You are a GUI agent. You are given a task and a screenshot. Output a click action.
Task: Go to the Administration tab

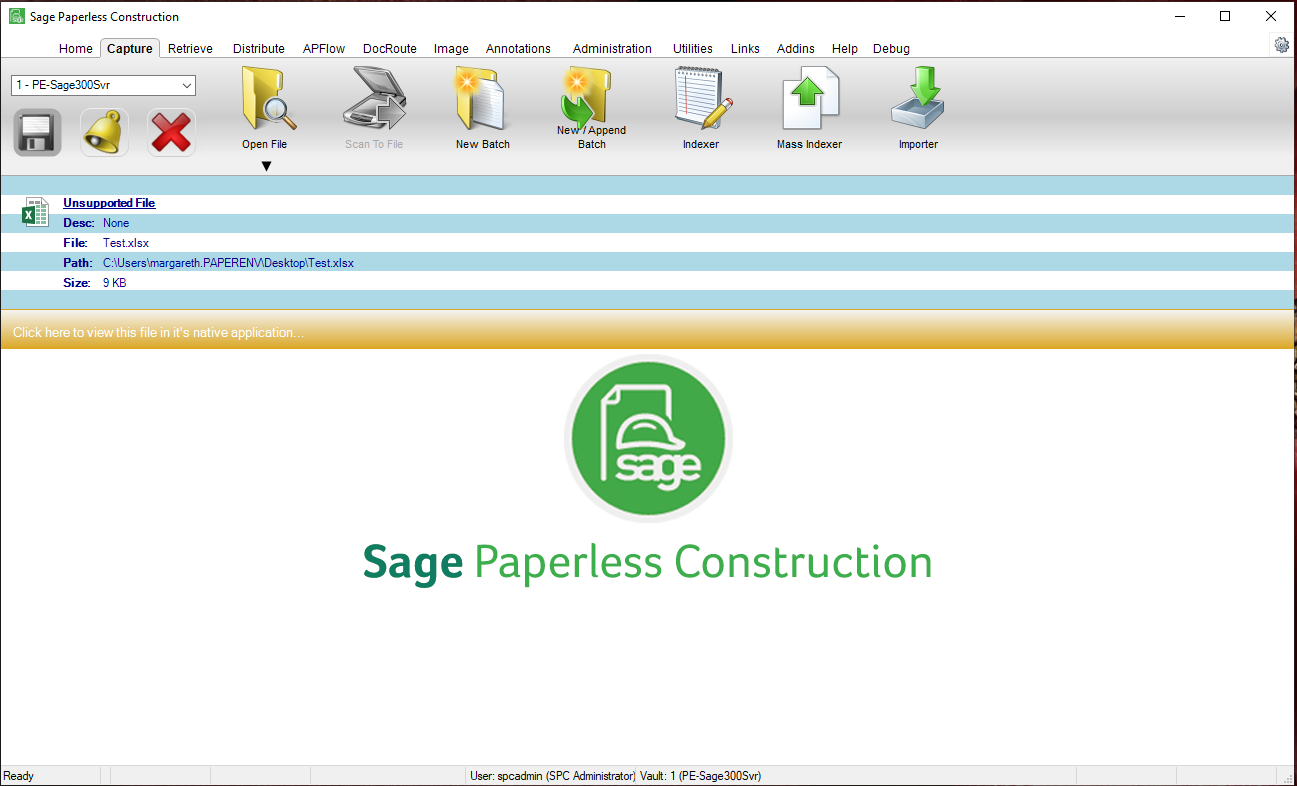click(612, 48)
